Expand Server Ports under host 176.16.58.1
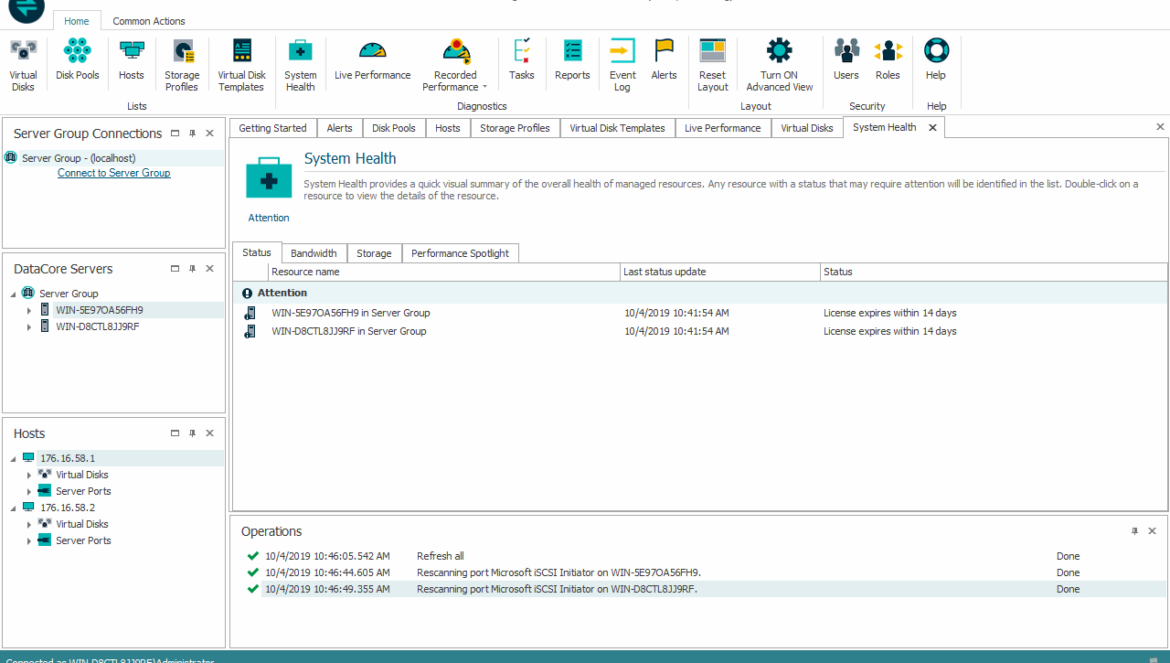 29,491
